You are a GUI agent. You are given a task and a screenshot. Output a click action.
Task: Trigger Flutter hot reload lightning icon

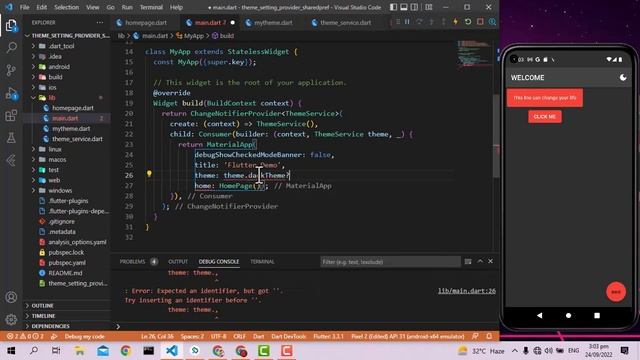tap(456, 22)
